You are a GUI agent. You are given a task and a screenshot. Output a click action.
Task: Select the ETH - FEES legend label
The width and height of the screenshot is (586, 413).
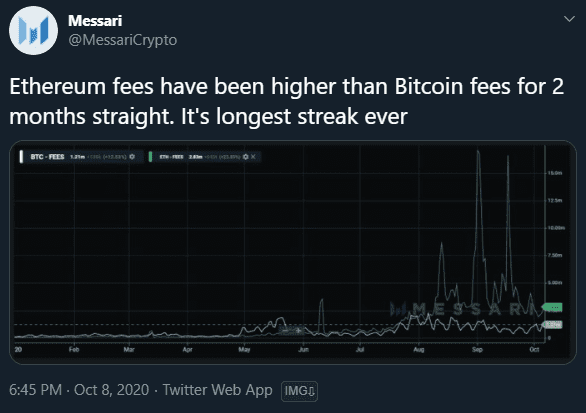[x=172, y=157]
